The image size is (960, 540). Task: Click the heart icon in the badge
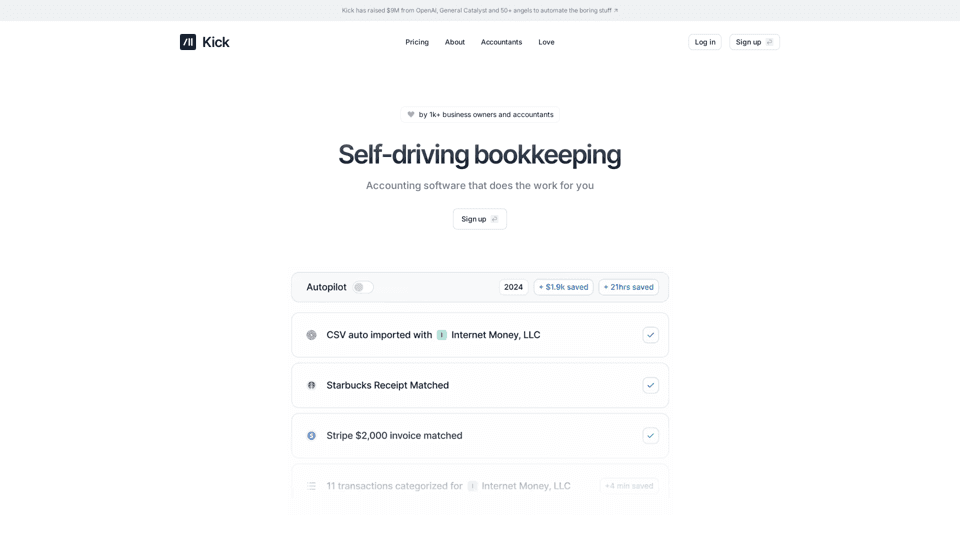point(411,114)
